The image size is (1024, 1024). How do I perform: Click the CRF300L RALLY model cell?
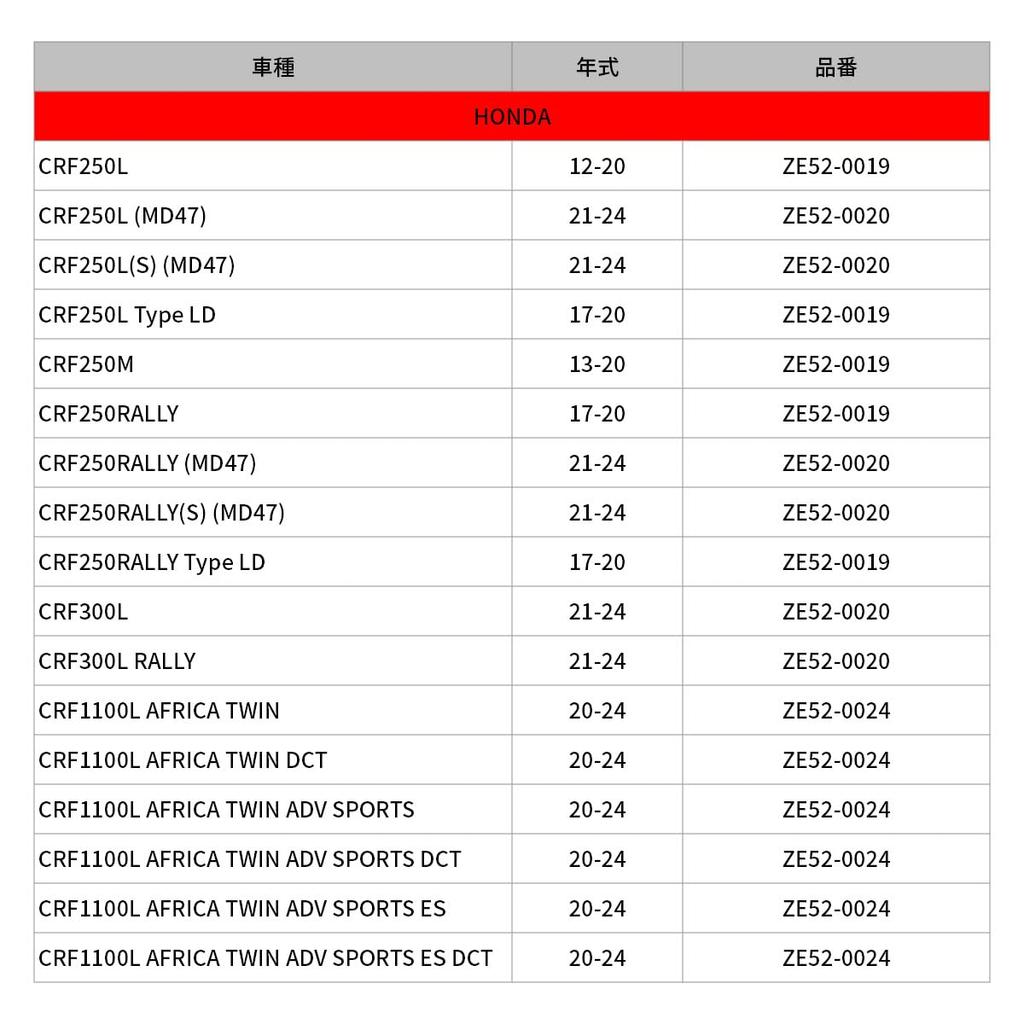(117, 661)
